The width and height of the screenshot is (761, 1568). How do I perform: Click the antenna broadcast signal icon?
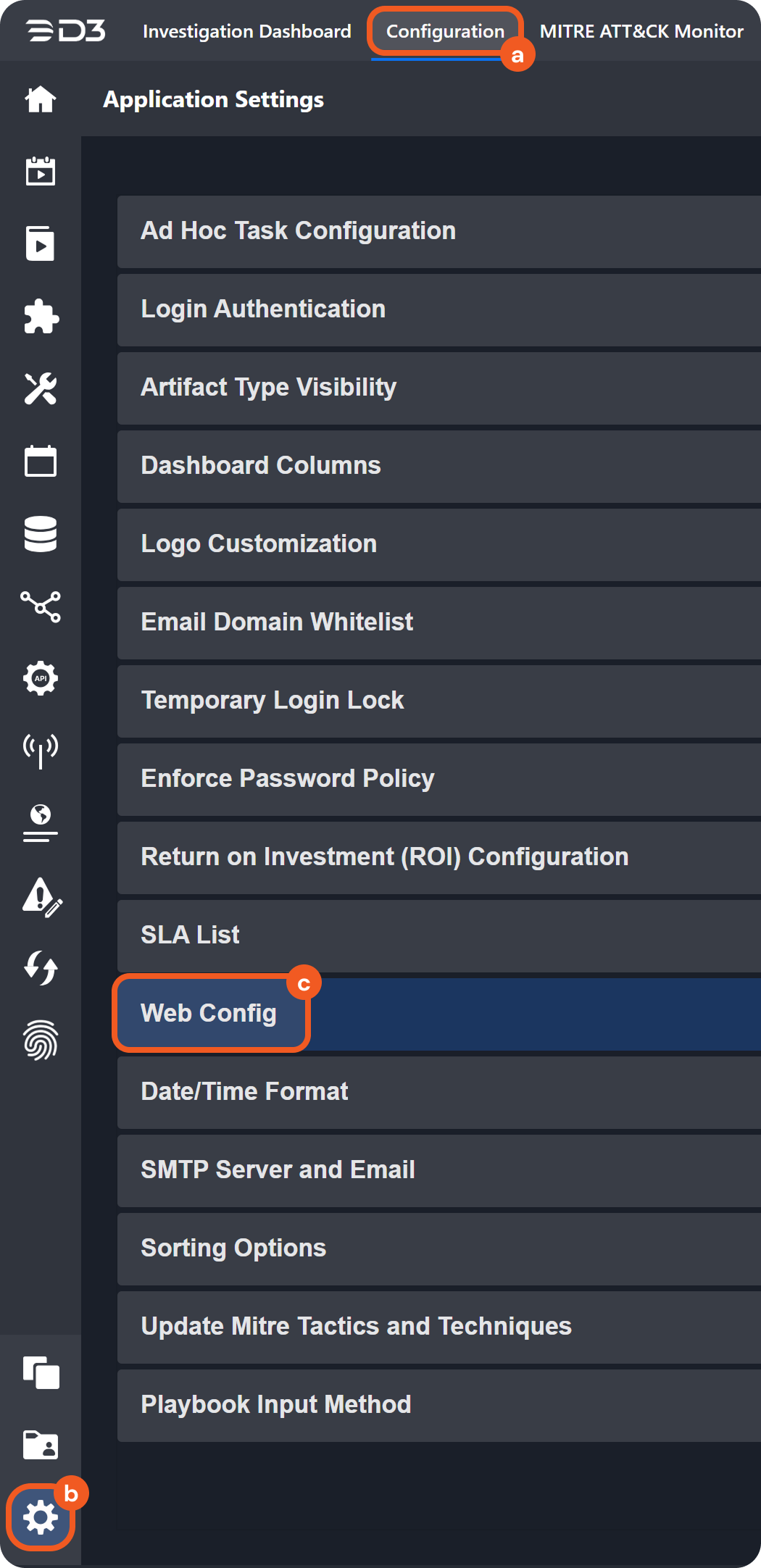pos(41,751)
